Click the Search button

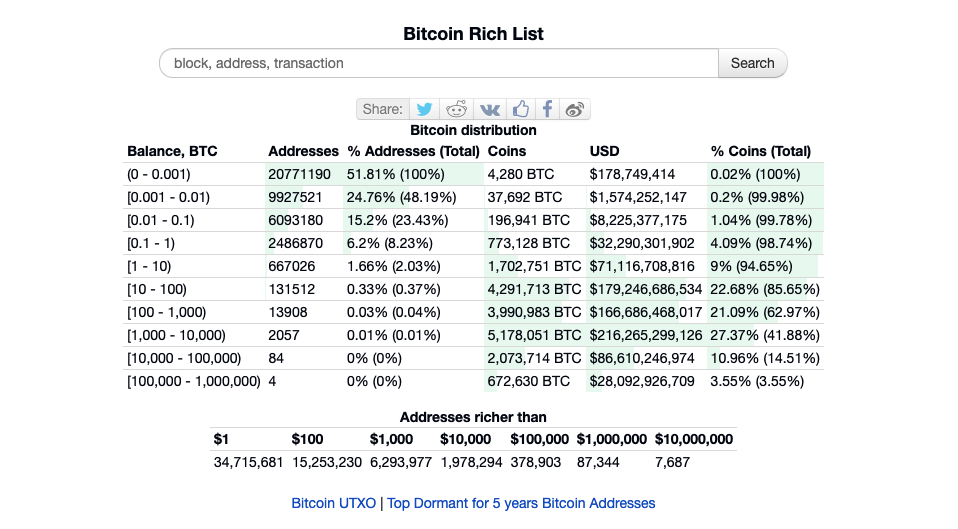point(752,63)
